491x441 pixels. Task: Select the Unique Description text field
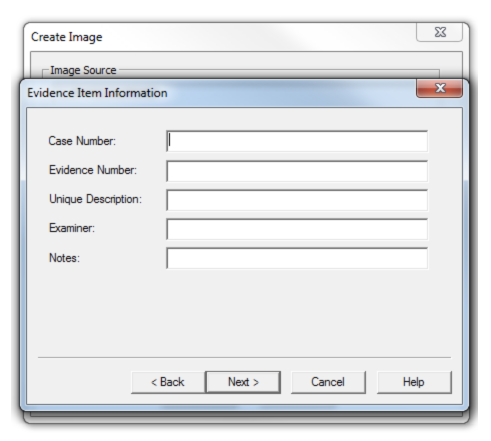(x=297, y=200)
